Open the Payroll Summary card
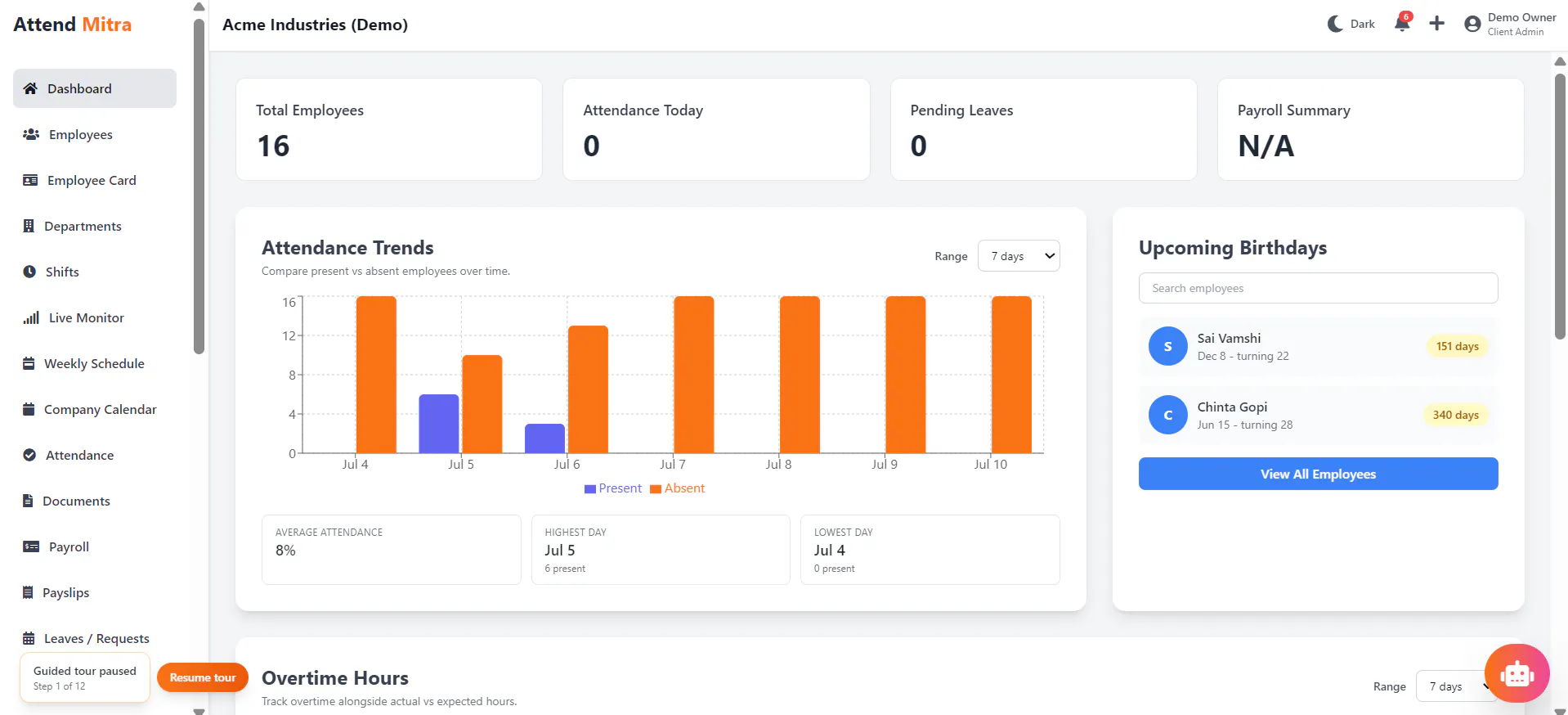This screenshot has width=1568, height=715. tap(1371, 129)
